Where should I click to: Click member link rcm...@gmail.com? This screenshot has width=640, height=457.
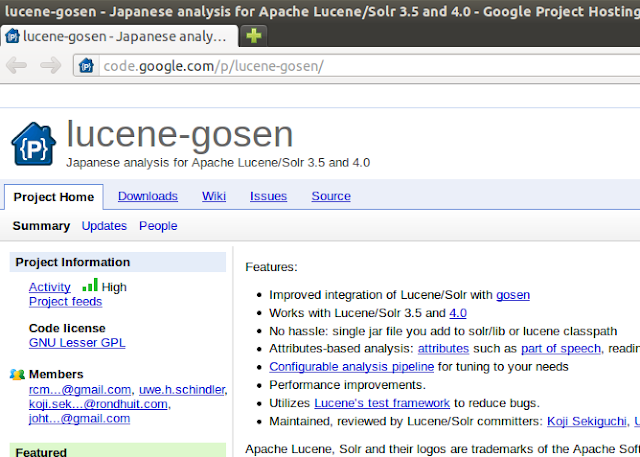[x=80, y=390]
